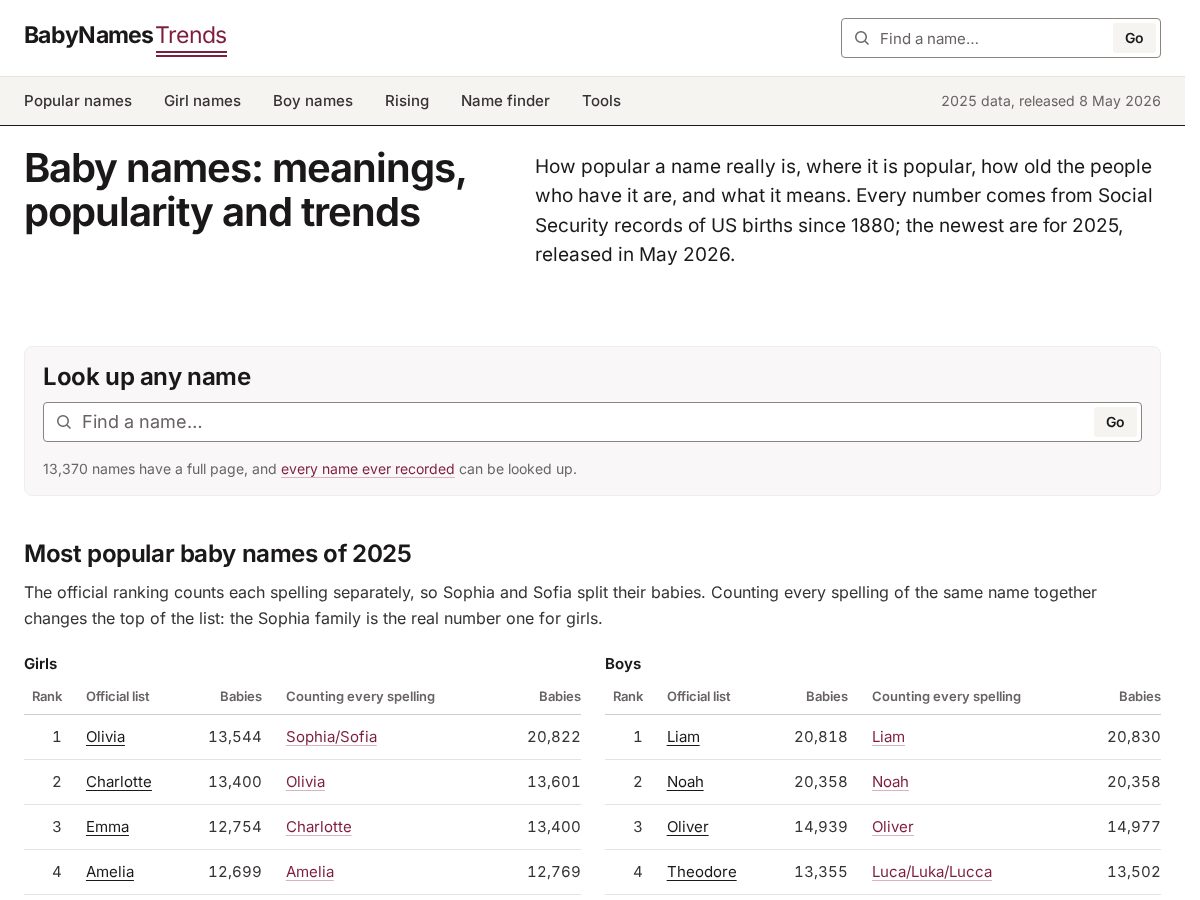Open the Sophia/Sofia combined spelling link
Screen dimensions: 1200x900
pyautogui.click(x=331, y=737)
